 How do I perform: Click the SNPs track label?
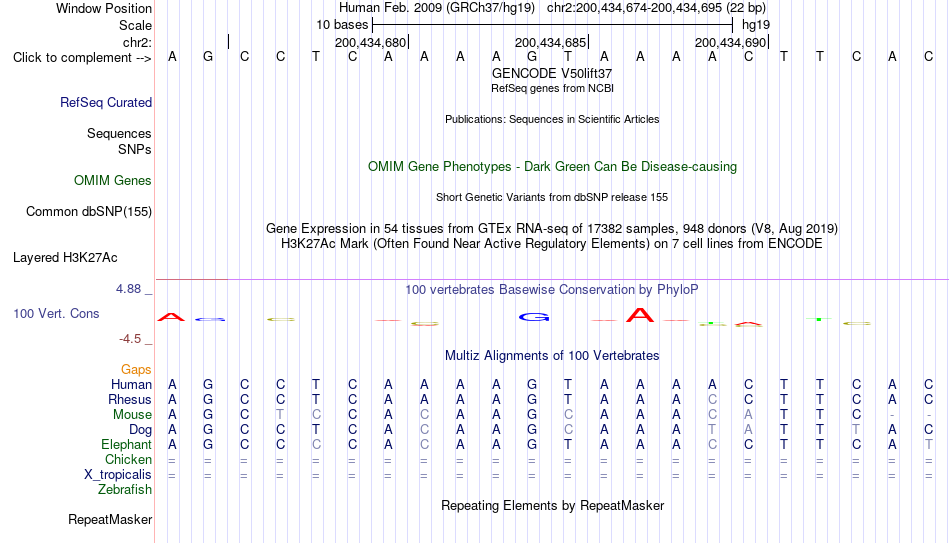pyautogui.click(x=135, y=149)
